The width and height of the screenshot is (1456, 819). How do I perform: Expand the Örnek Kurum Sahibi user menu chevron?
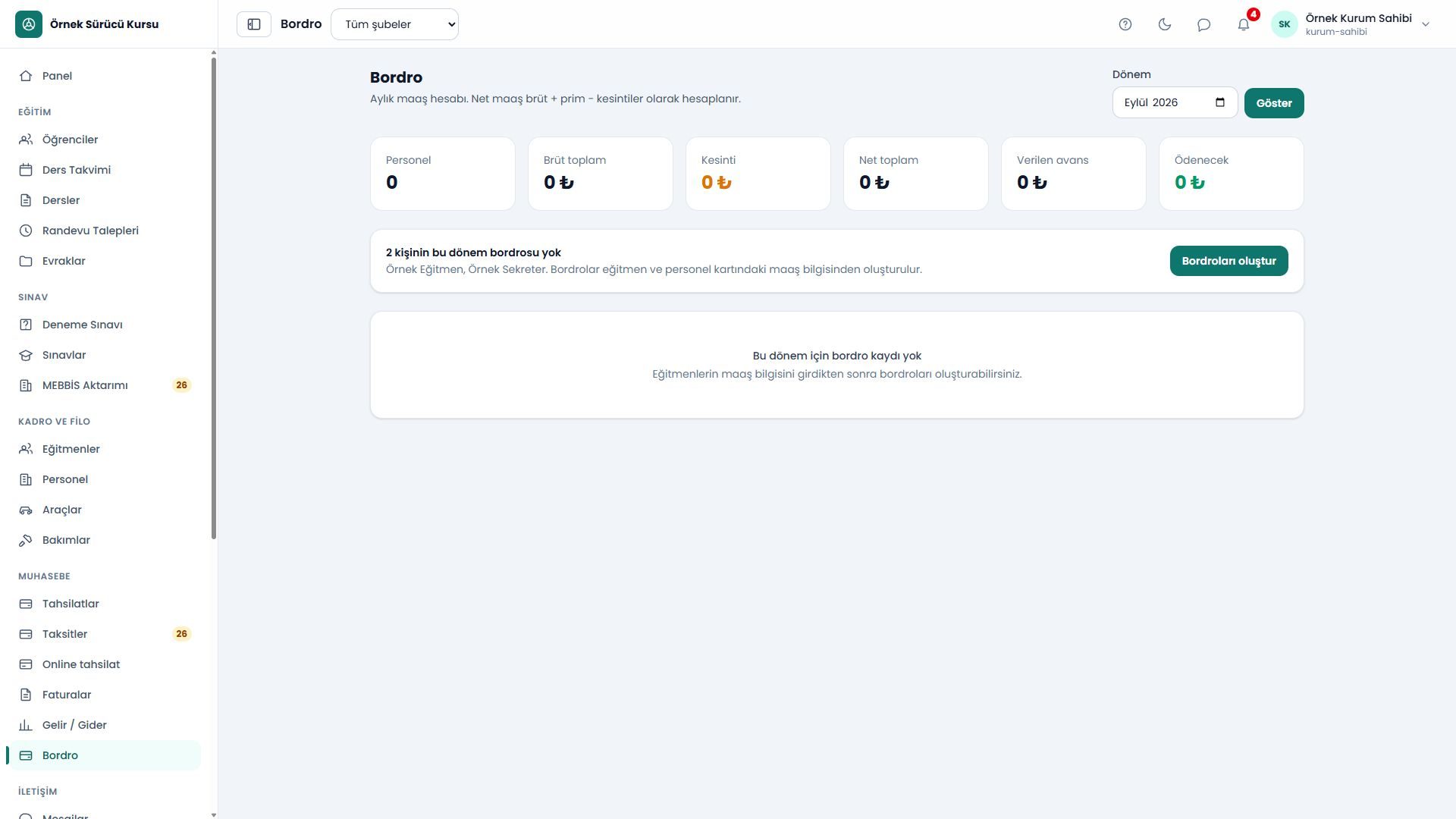click(x=1426, y=24)
